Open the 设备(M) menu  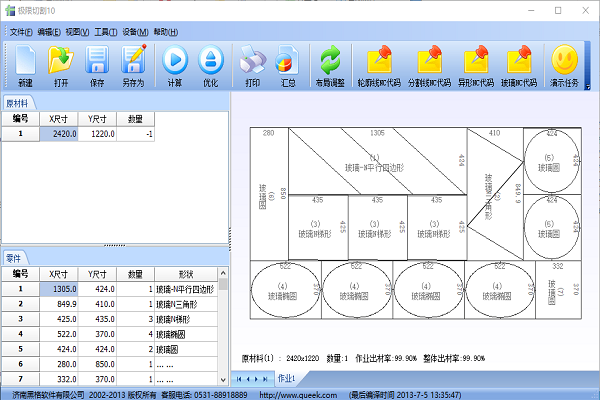tap(135, 32)
